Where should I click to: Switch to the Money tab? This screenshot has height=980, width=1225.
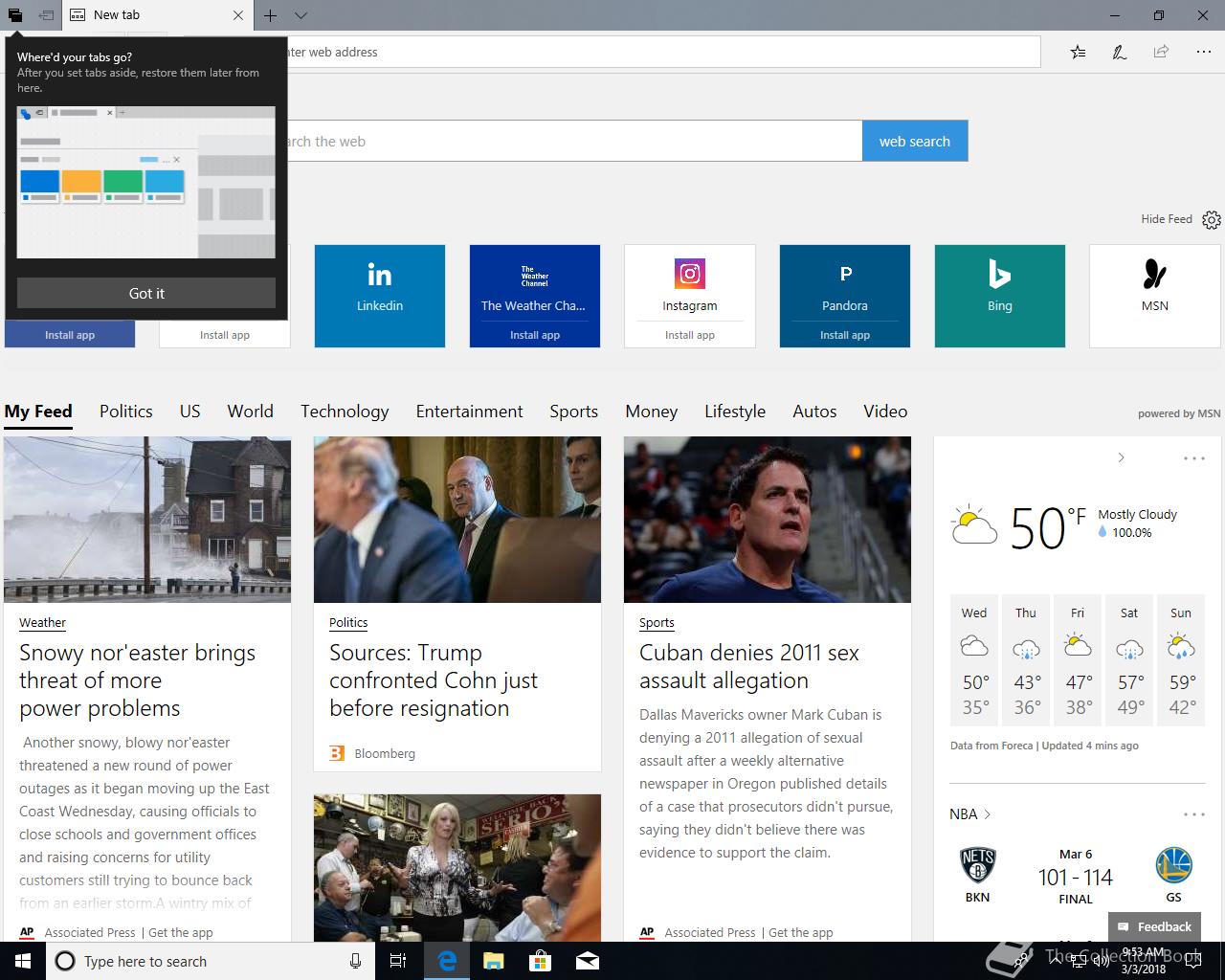[x=651, y=412]
